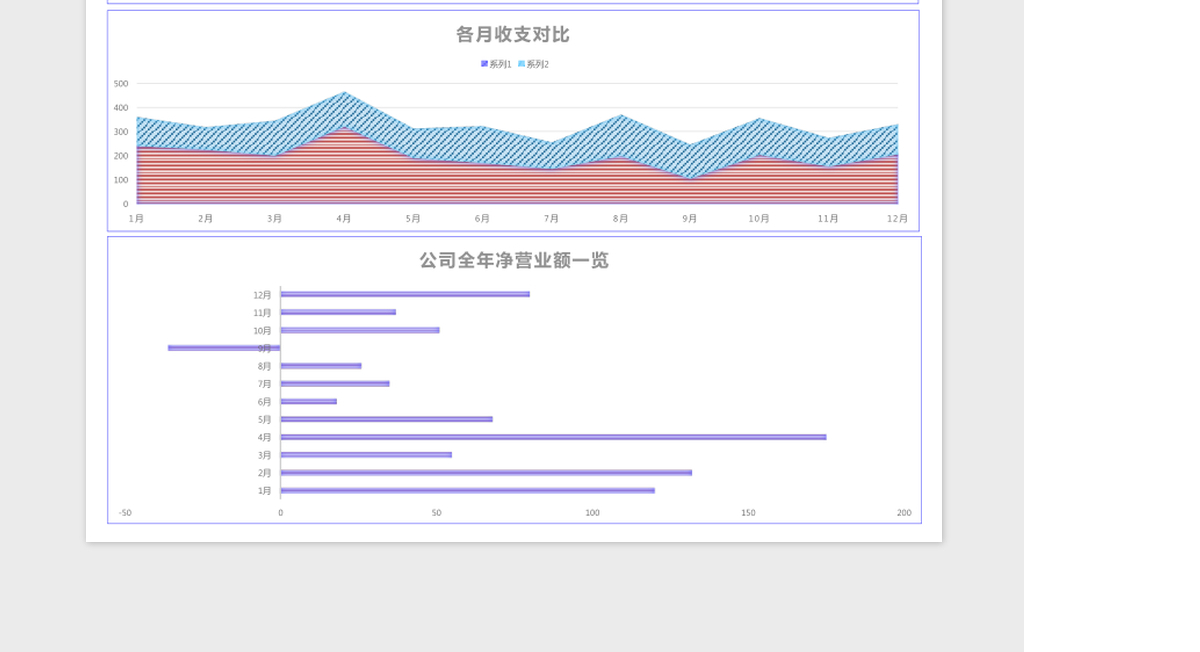Select the 12月 bar in the bar chart
The height and width of the screenshot is (652, 1200).
405,294
